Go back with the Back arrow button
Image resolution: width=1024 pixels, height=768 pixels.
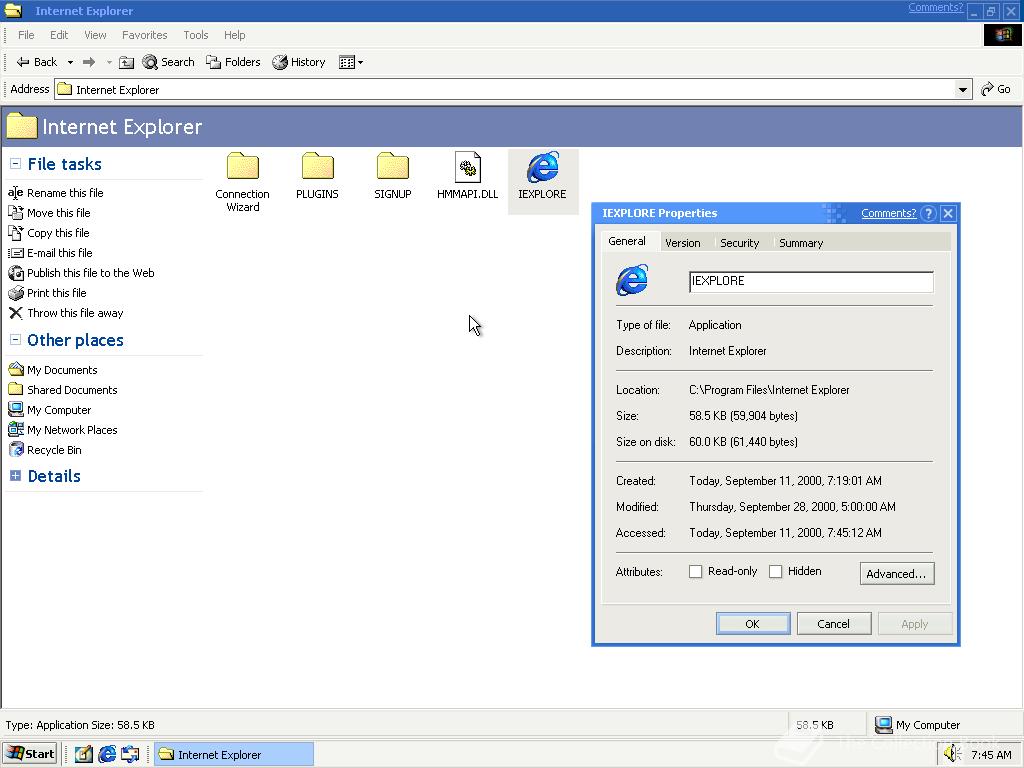37,62
